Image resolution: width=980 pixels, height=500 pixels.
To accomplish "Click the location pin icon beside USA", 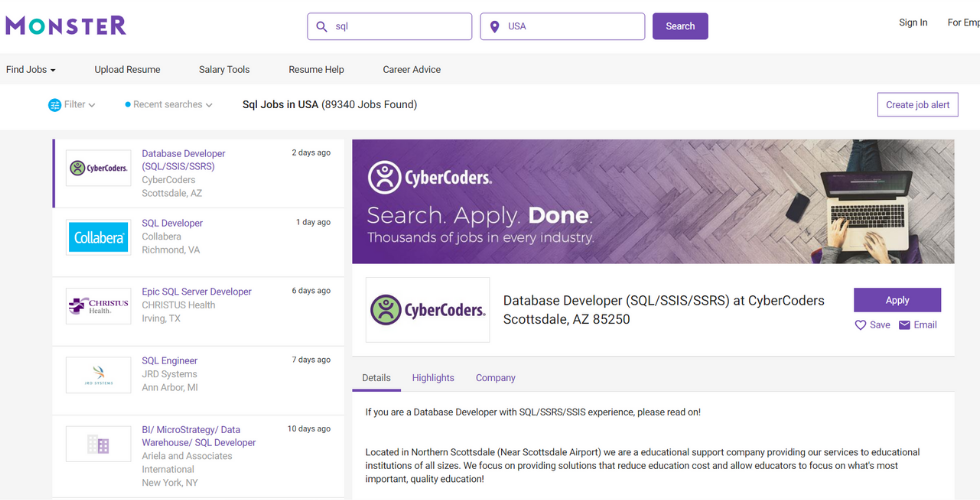I will pos(495,26).
